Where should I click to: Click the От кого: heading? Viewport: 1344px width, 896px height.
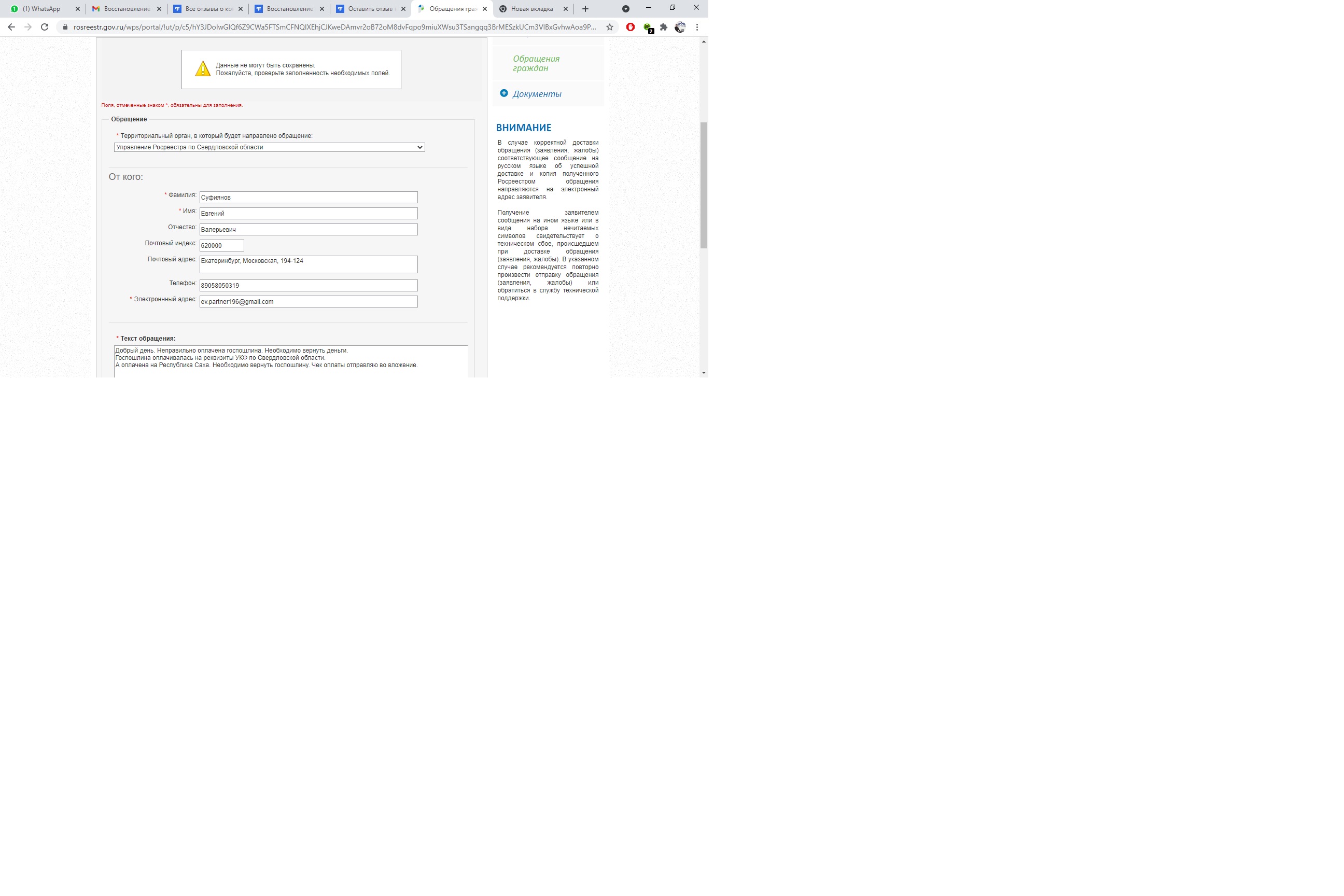(125, 177)
